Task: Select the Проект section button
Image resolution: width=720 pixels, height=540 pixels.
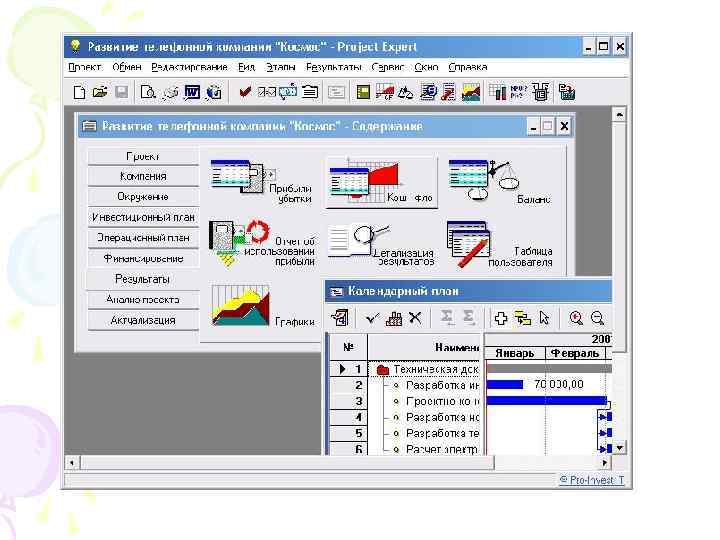Action: [143, 156]
